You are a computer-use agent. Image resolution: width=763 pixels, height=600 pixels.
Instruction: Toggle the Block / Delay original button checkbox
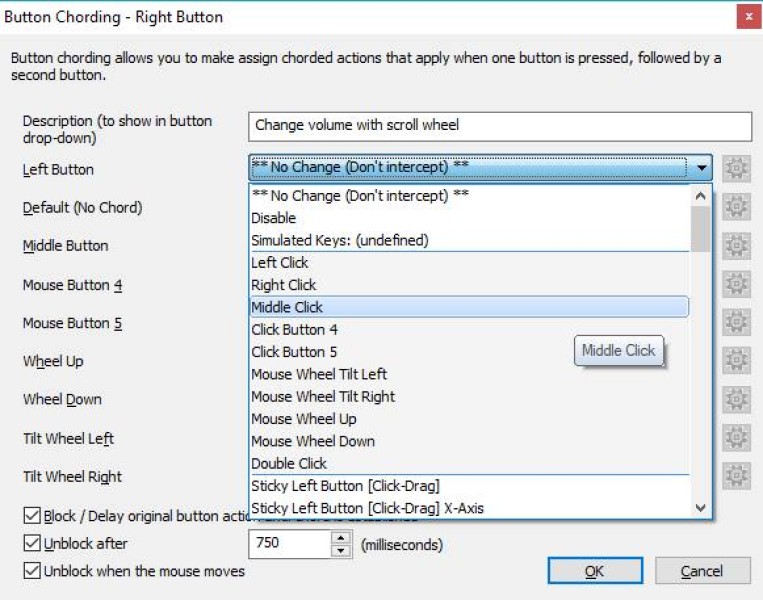(32, 517)
